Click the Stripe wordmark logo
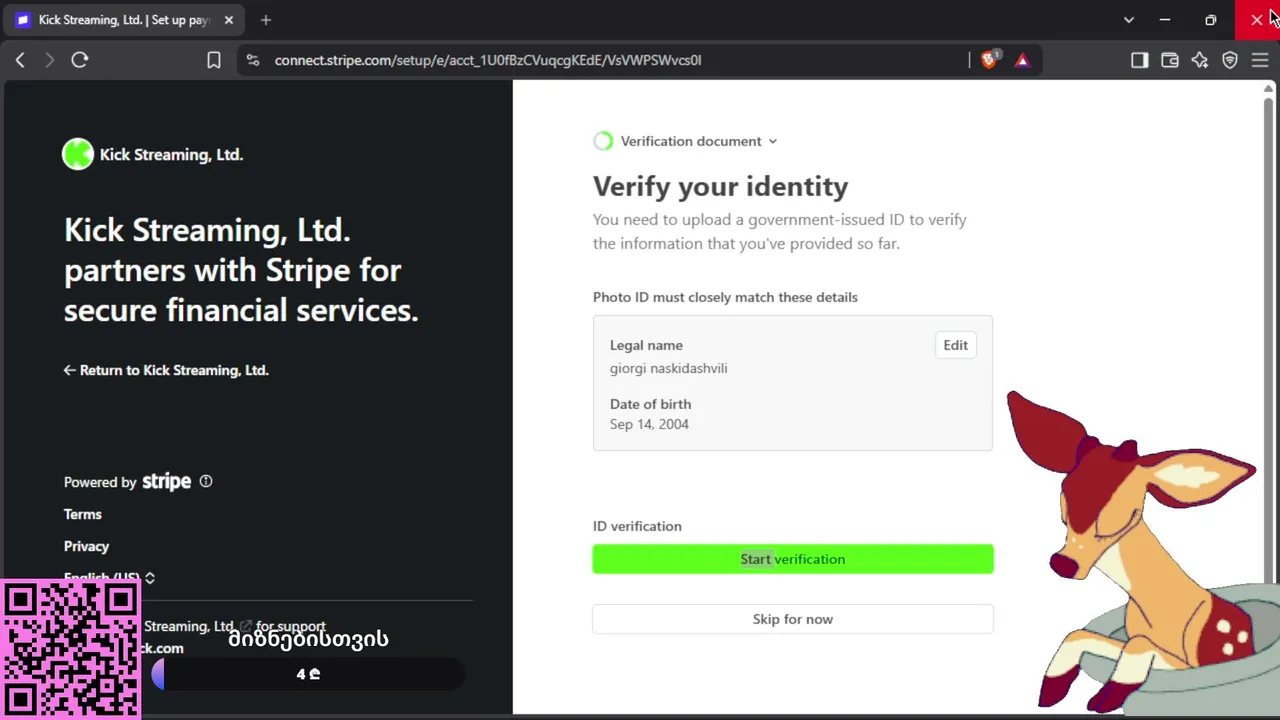Image resolution: width=1280 pixels, height=720 pixels. [x=166, y=481]
